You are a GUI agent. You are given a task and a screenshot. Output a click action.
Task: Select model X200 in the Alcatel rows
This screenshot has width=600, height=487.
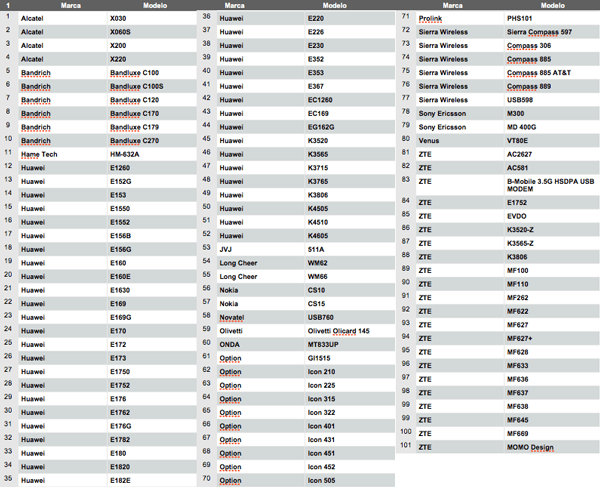[x=152, y=46]
